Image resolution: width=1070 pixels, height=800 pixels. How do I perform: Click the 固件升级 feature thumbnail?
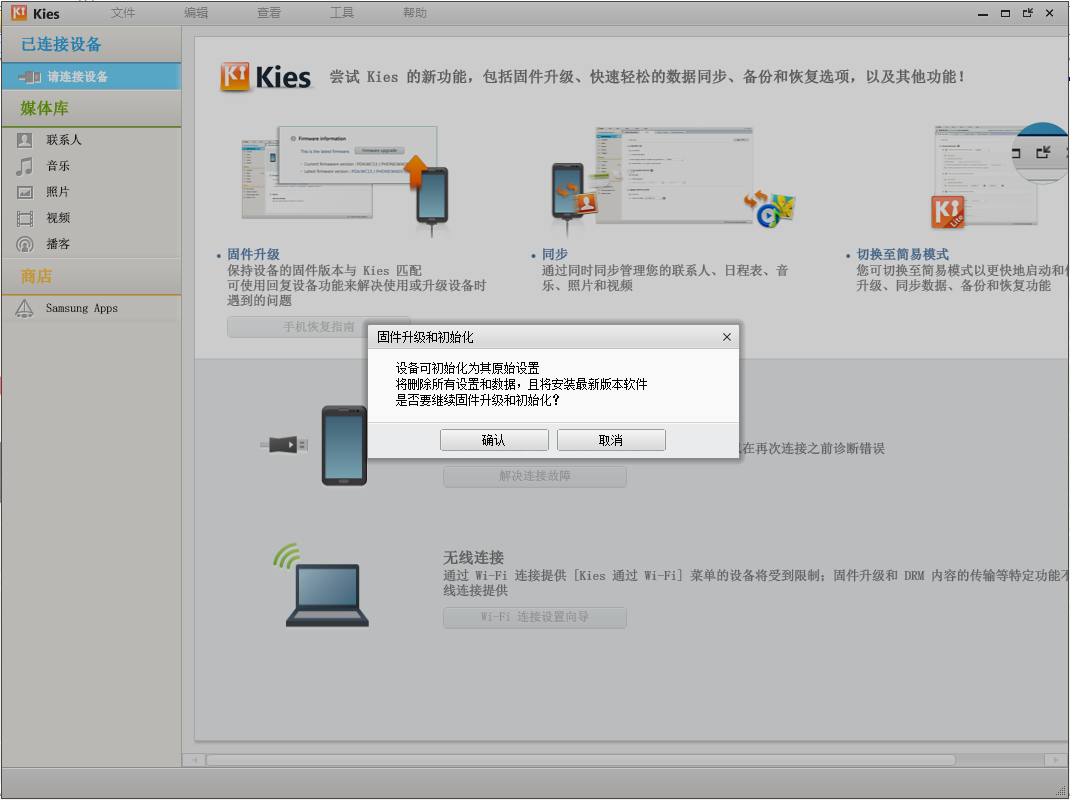[345, 181]
